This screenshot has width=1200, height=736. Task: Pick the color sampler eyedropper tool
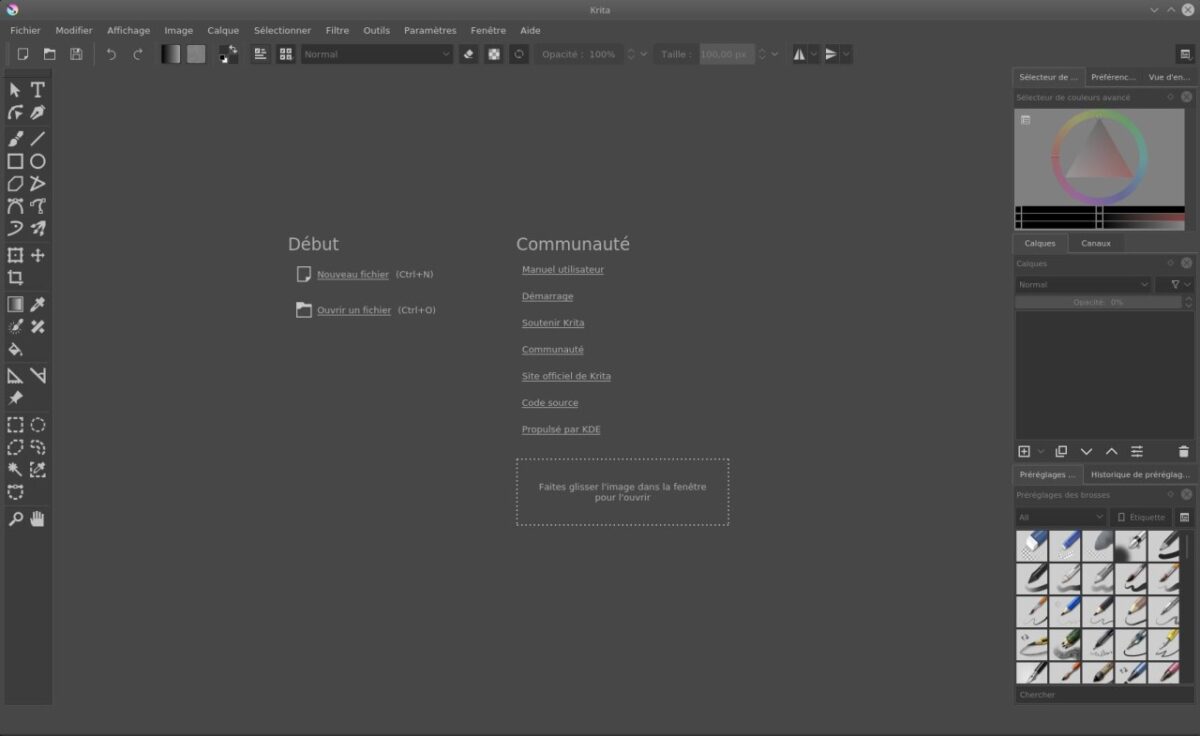38,304
